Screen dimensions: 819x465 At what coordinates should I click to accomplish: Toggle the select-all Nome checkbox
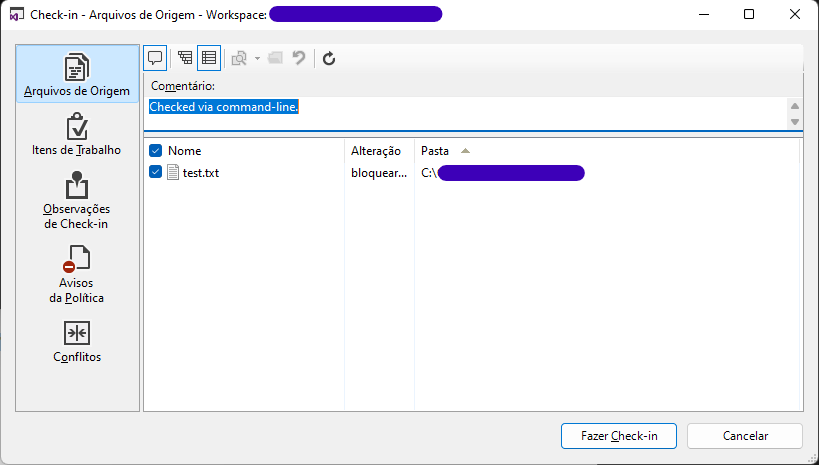(x=156, y=151)
